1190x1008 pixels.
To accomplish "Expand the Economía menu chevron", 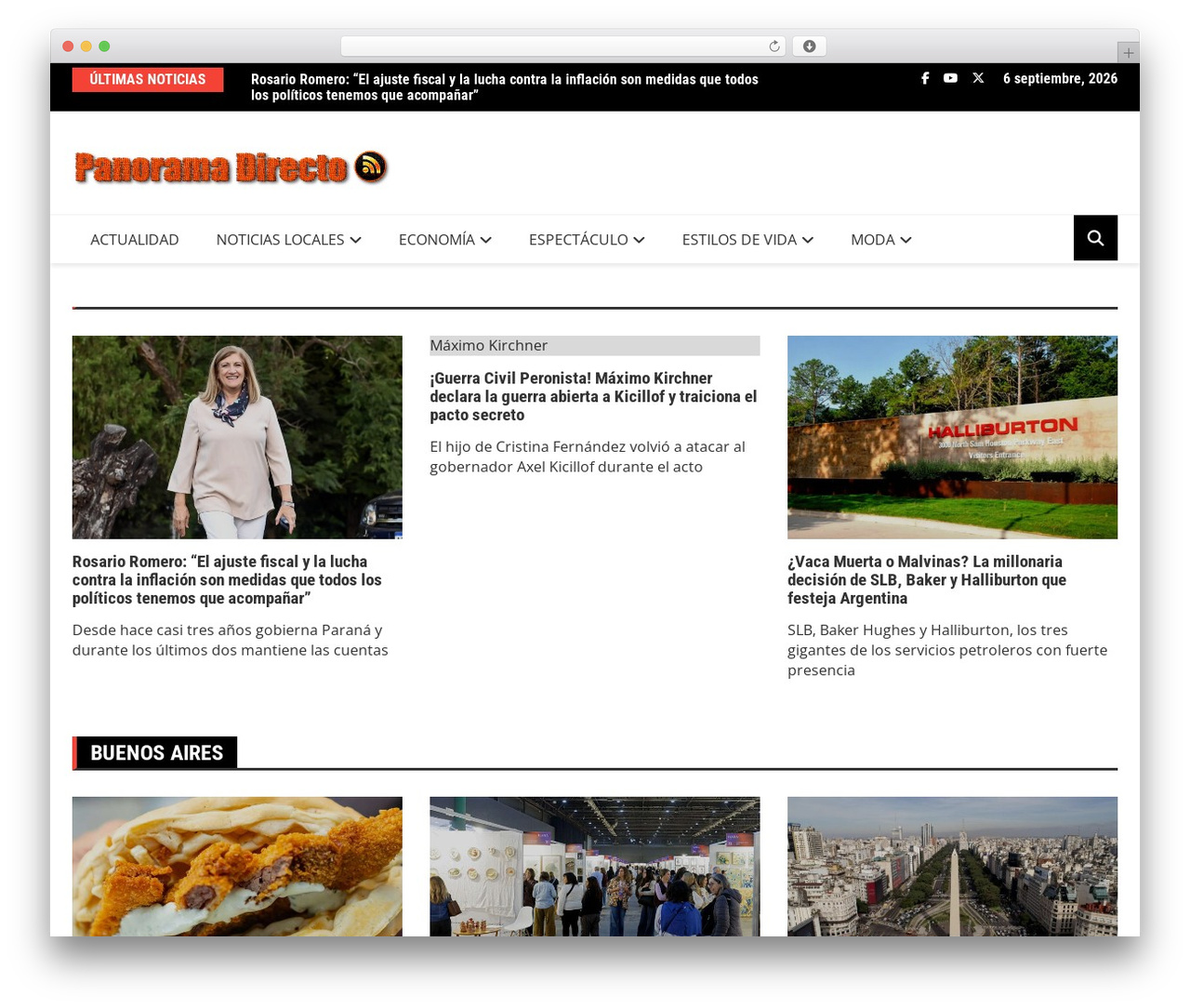I will point(485,240).
